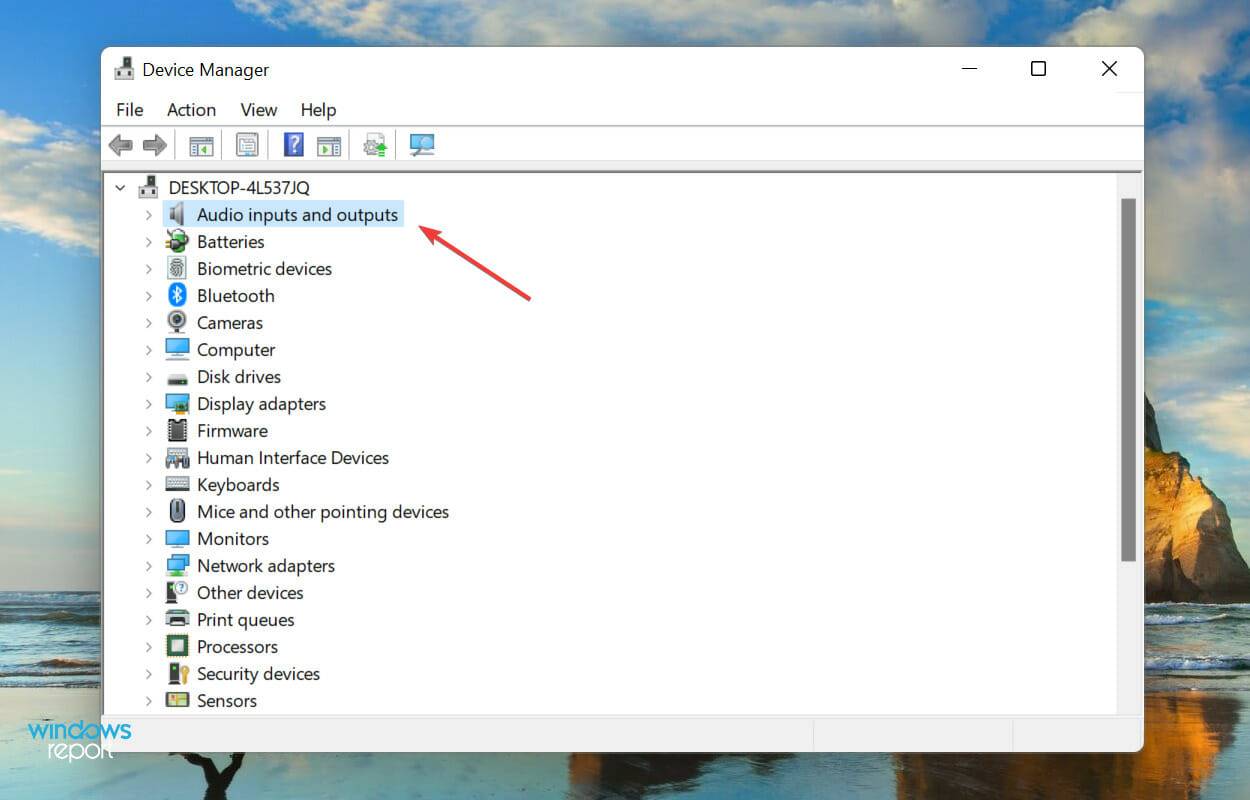1250x800 pixels.
Task: Open the File menu
Action: point(129,110)
